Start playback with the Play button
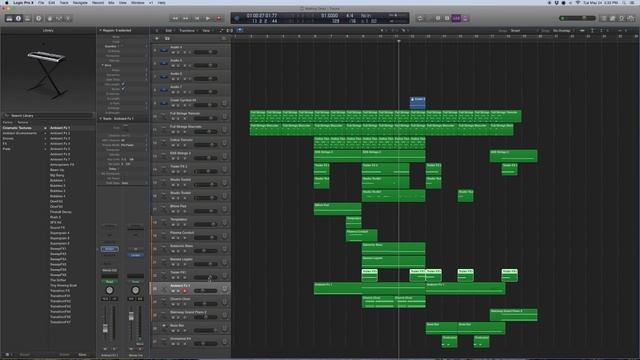Image resolution: width=640 pixels, height=360 pixels. [208, 18]
